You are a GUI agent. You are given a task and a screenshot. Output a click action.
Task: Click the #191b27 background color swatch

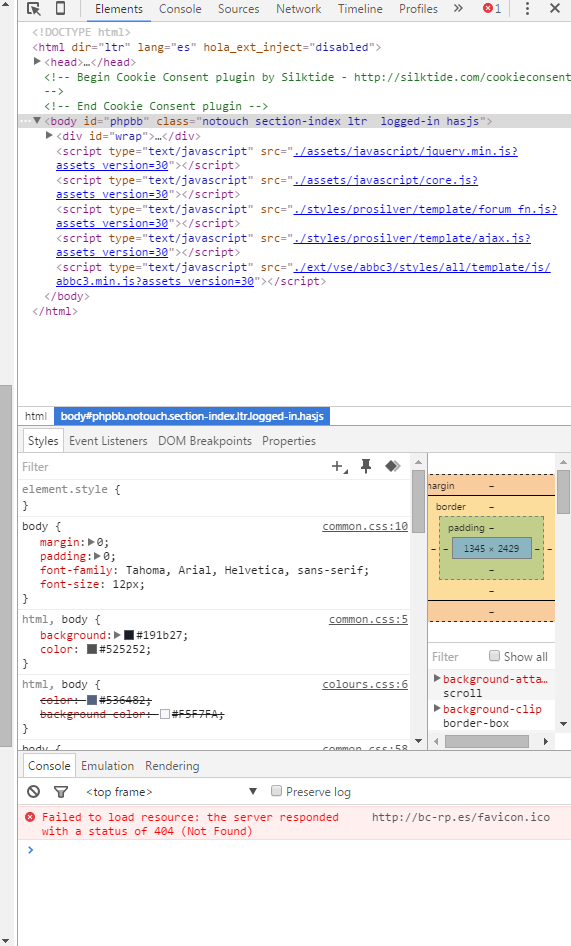click(129, 635)
